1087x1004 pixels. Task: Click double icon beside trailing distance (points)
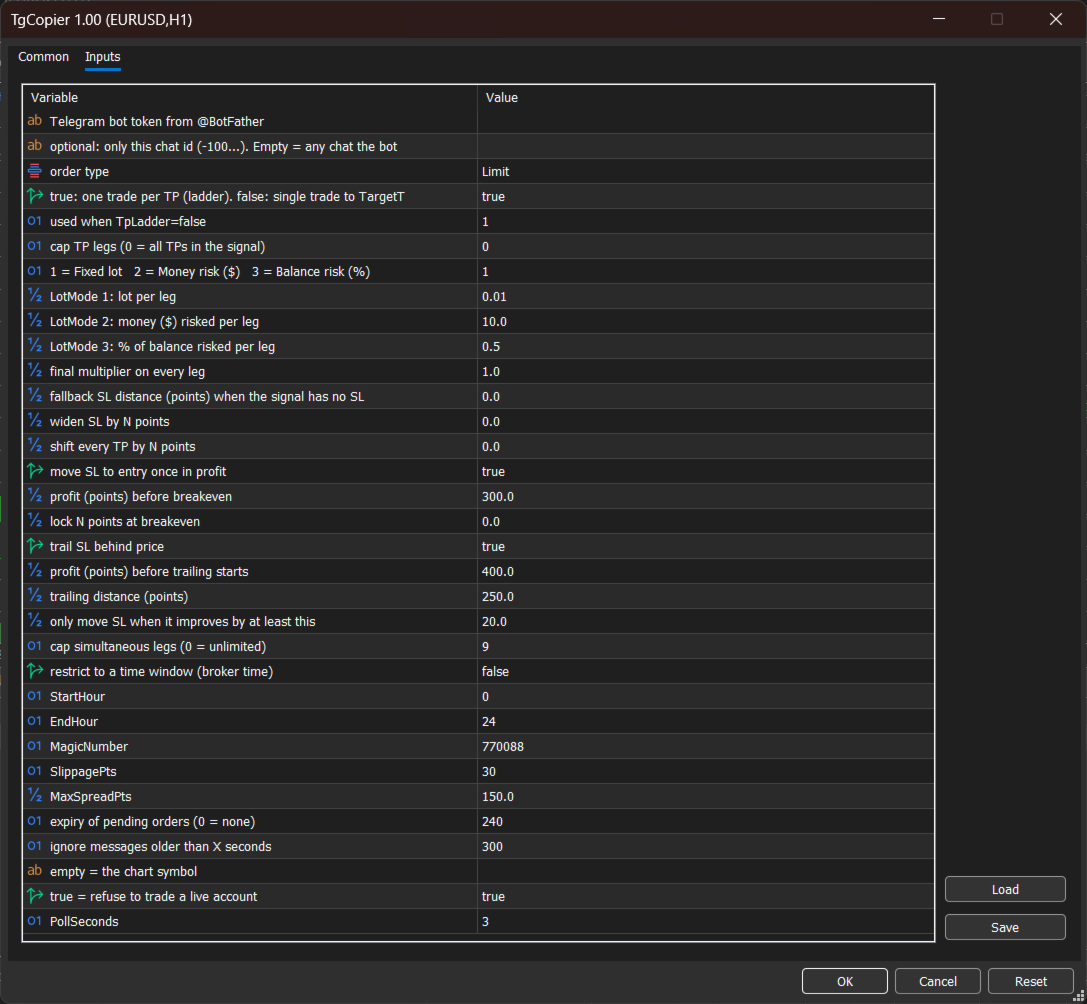tap(35, 596)
